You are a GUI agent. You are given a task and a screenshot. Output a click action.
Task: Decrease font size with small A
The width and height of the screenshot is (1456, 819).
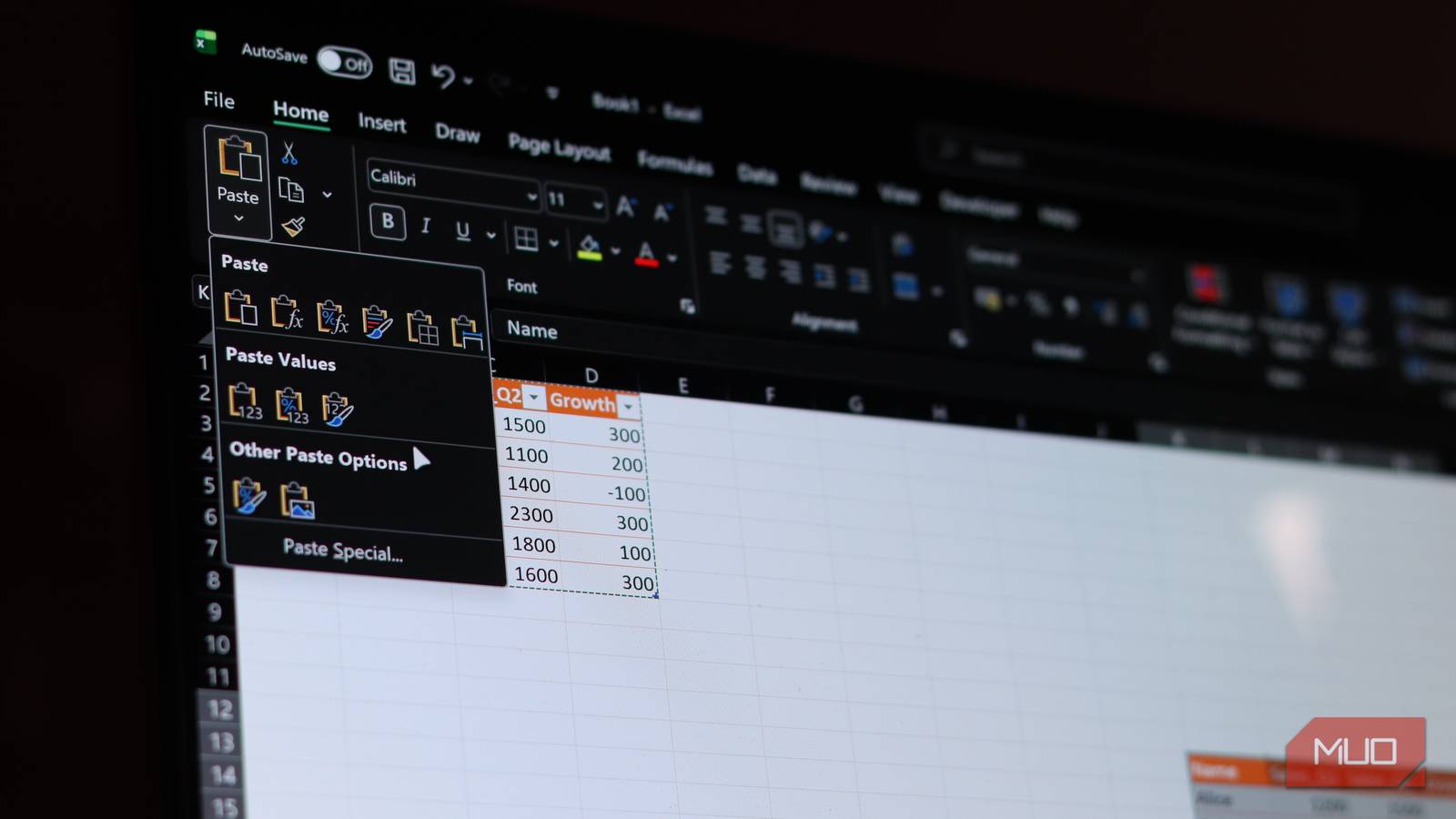[662, 213]
